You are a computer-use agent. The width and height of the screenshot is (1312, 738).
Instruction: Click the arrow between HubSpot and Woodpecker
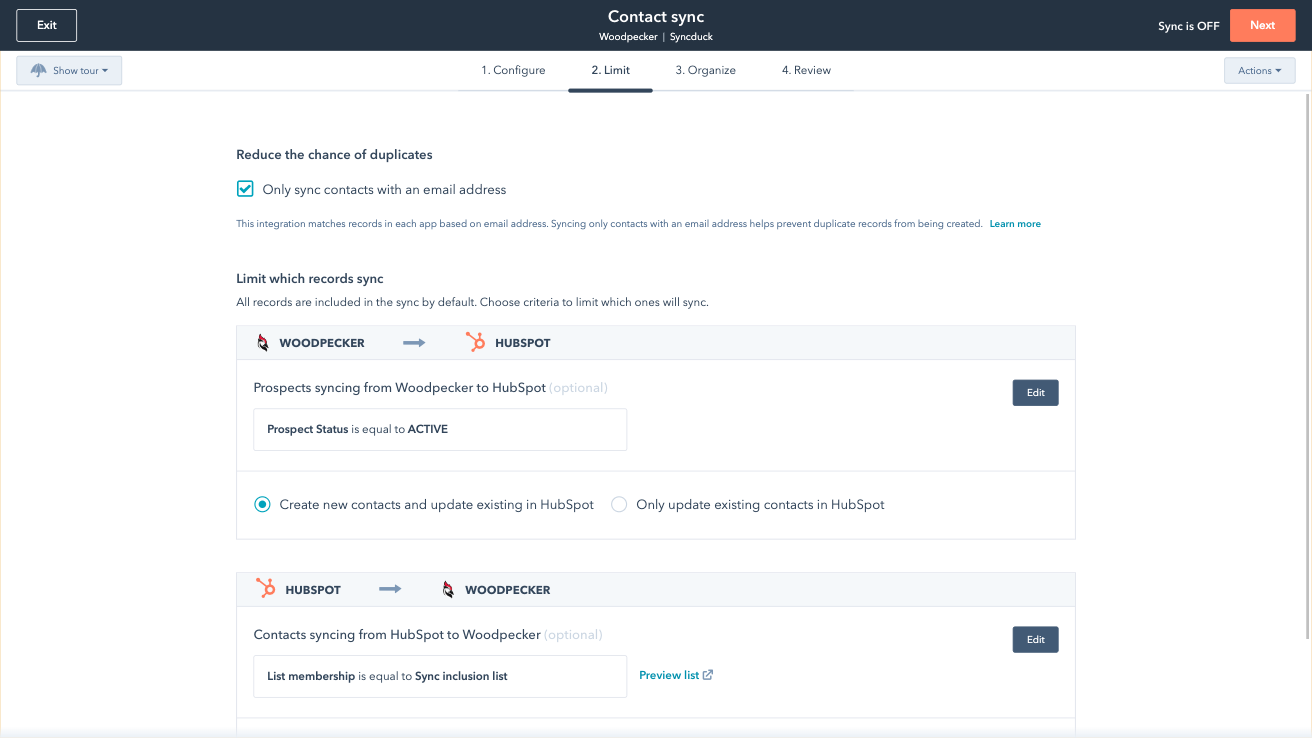click(x=390, y=589)
